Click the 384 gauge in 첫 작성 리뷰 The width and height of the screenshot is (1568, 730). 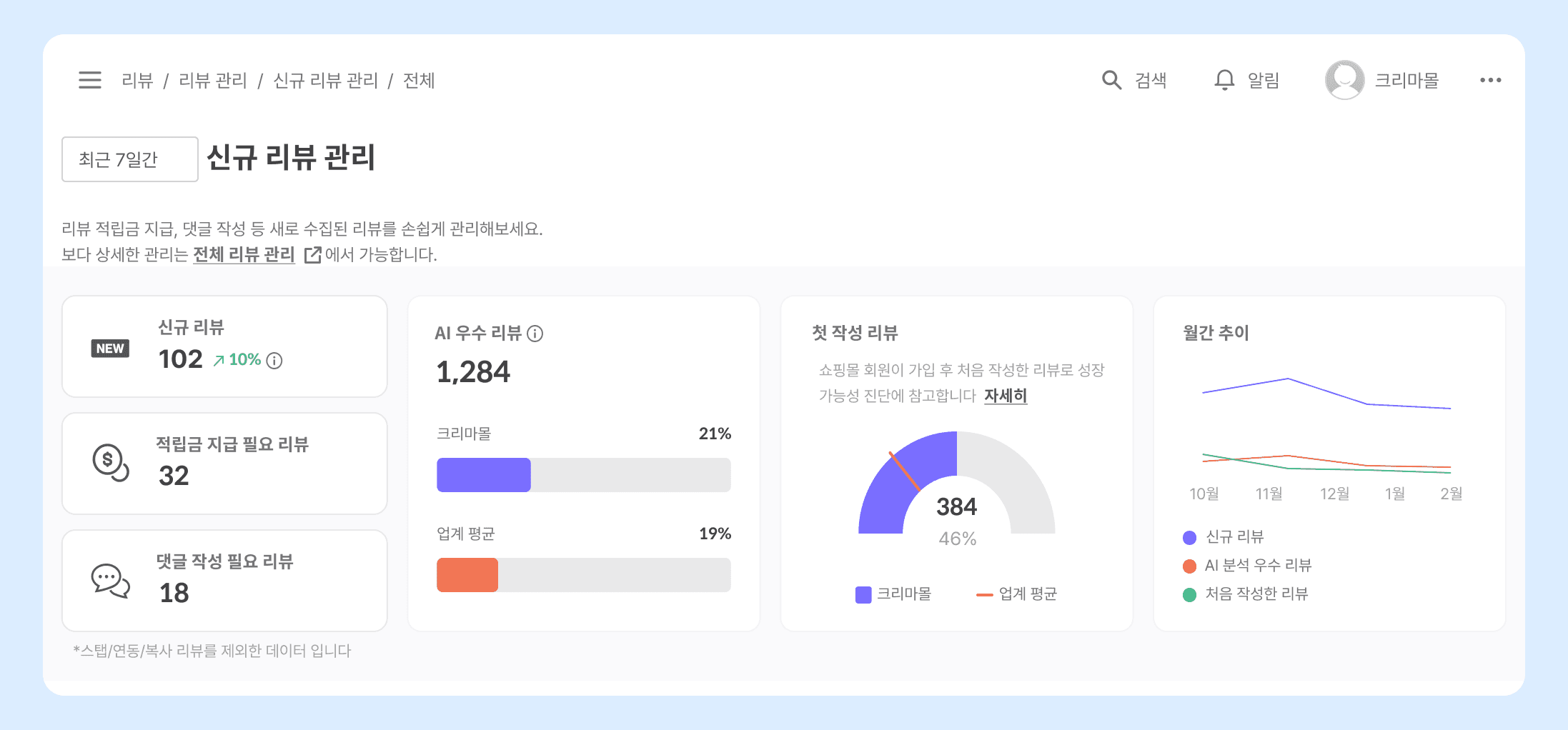click(x=958, y=506)
